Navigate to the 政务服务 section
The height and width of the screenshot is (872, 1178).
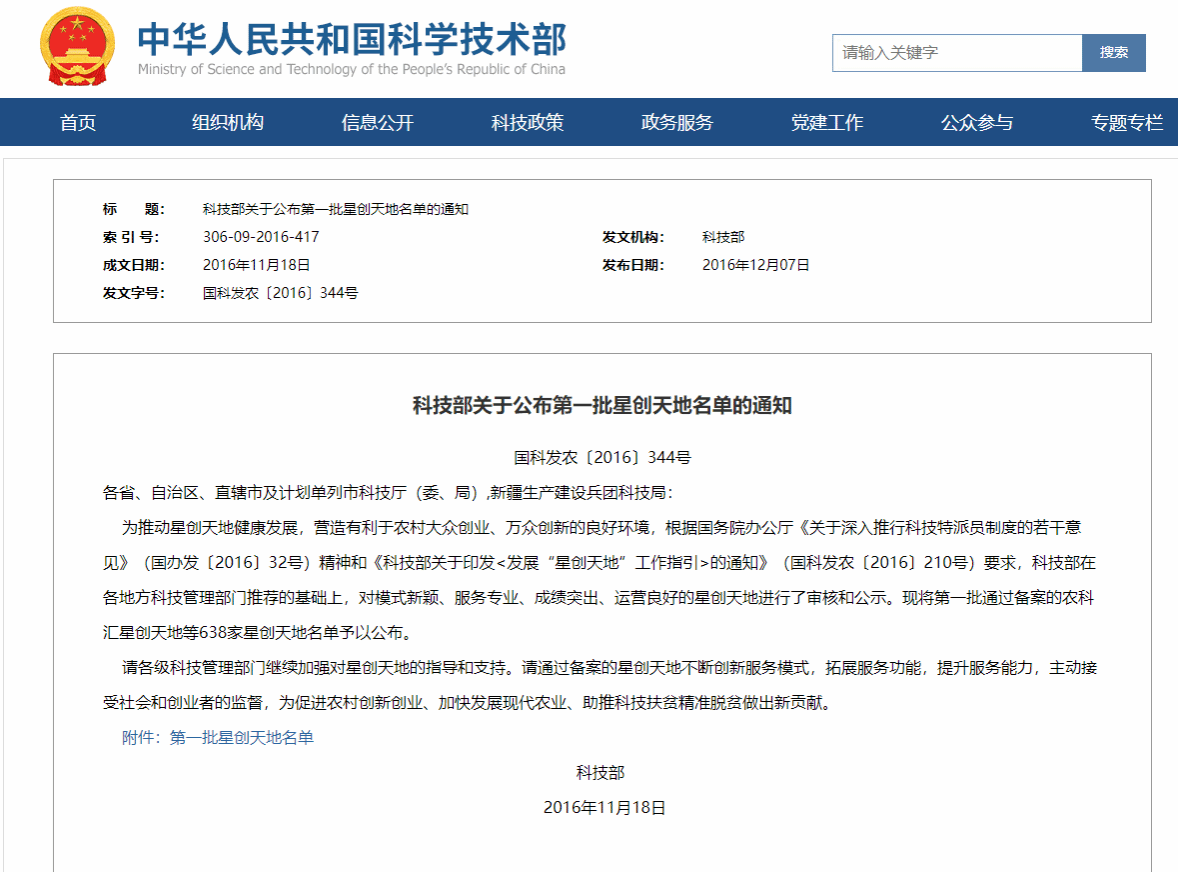coord(677,123)
